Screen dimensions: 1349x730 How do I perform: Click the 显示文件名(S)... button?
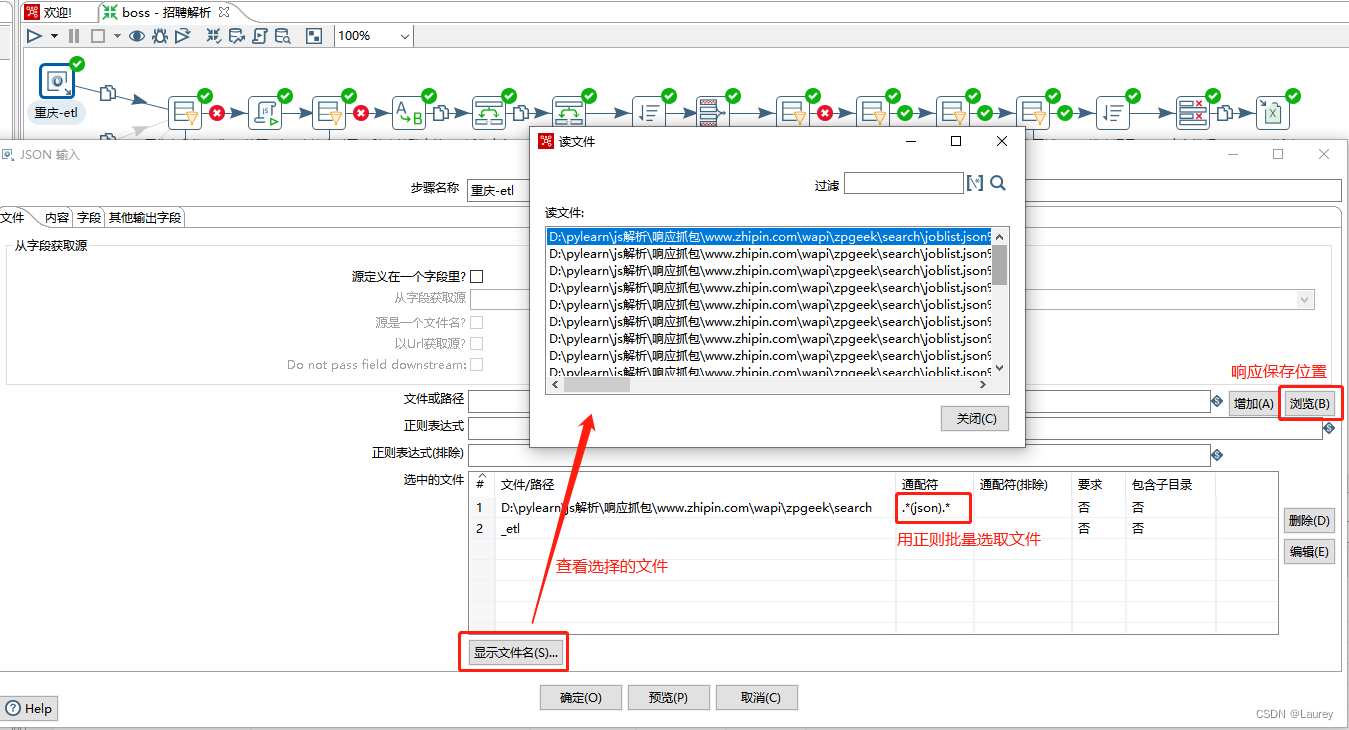pos(515,653)
